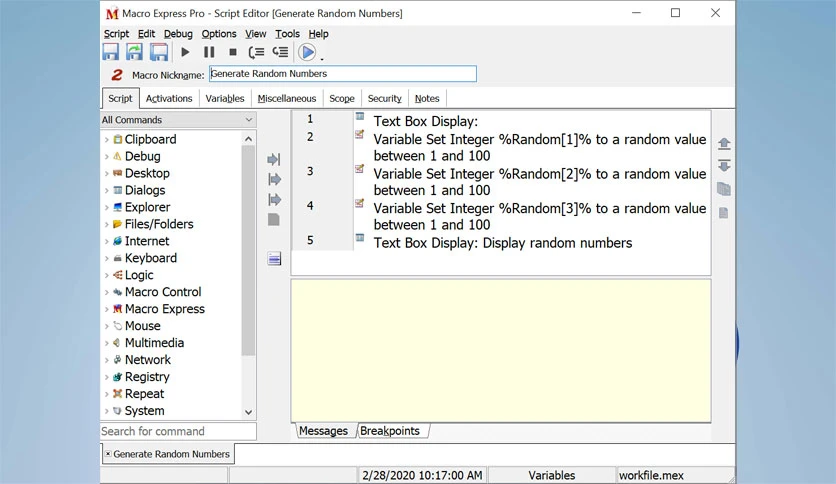Open the Edit menu

click(x=146, y=34)
